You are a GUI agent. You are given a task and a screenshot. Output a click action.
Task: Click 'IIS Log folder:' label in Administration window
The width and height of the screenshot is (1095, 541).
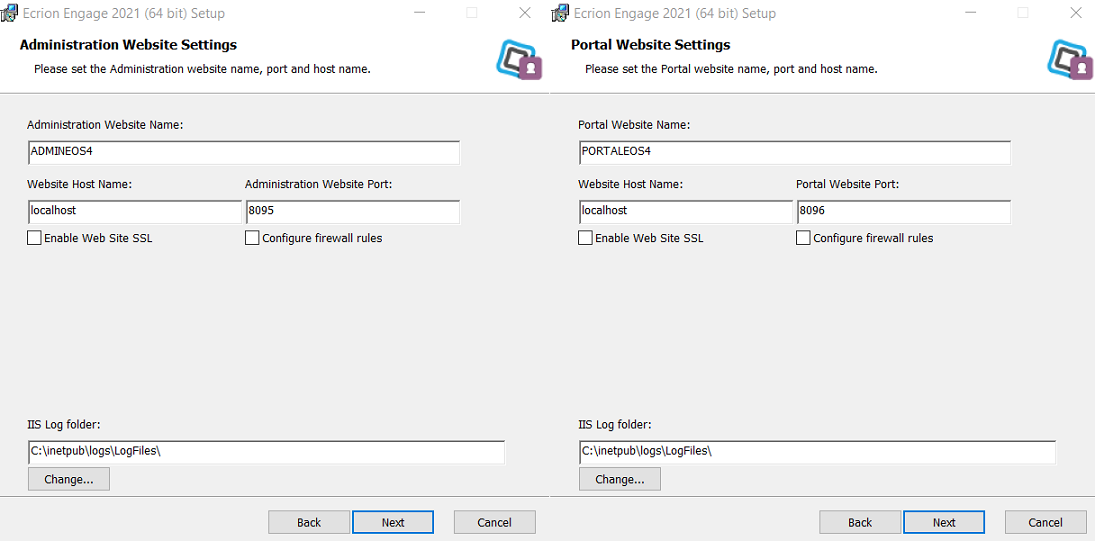(x=64, y=424)
